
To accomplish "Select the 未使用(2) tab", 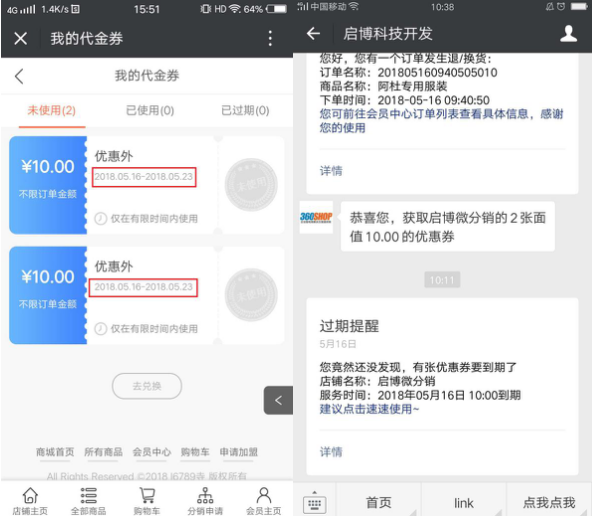I will click(52, 111).
